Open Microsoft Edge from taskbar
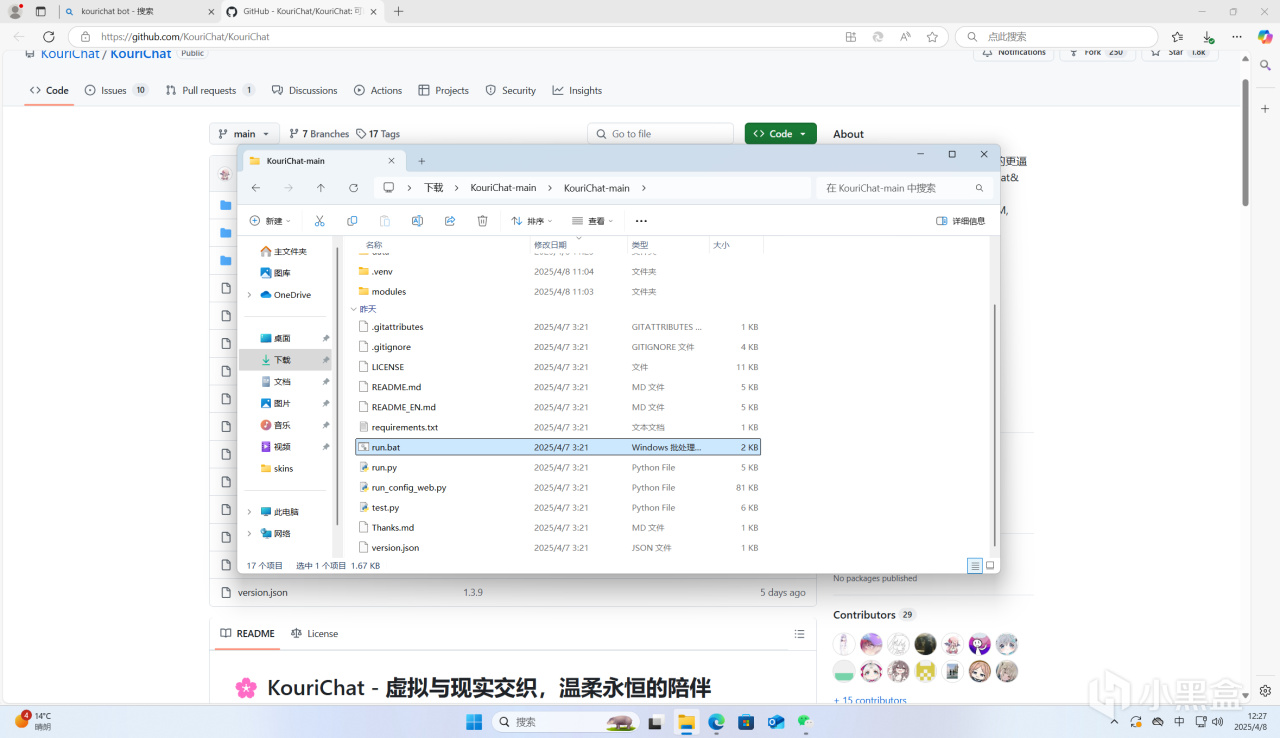 point(716,722)
